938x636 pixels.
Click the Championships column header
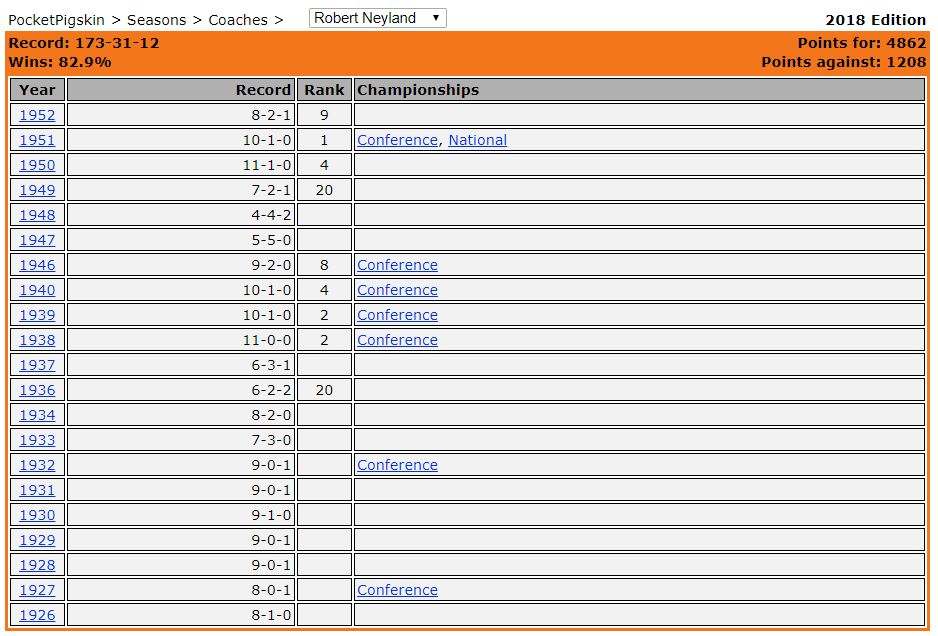point(418,90)
